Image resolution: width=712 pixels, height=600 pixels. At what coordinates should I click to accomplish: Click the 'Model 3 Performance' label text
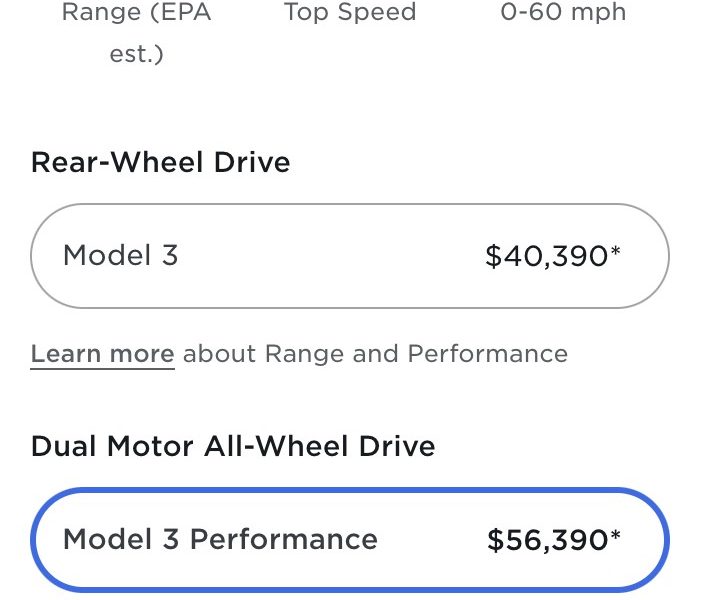220,539
